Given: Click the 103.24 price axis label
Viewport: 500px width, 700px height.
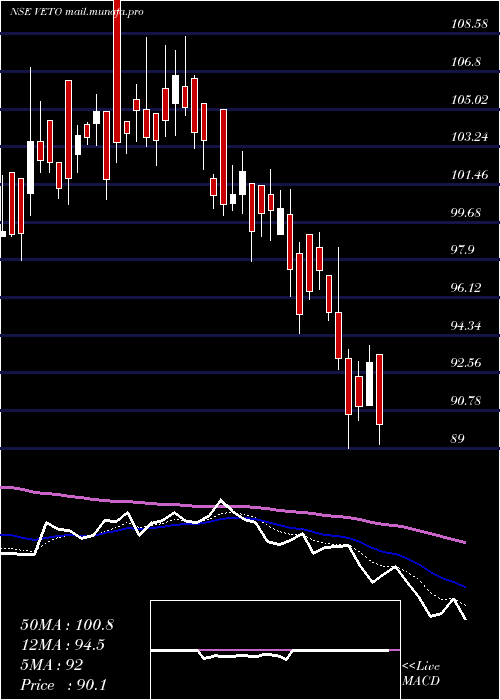Looking at the screenshot, I should pyautogui.click(x=469, y=137).
